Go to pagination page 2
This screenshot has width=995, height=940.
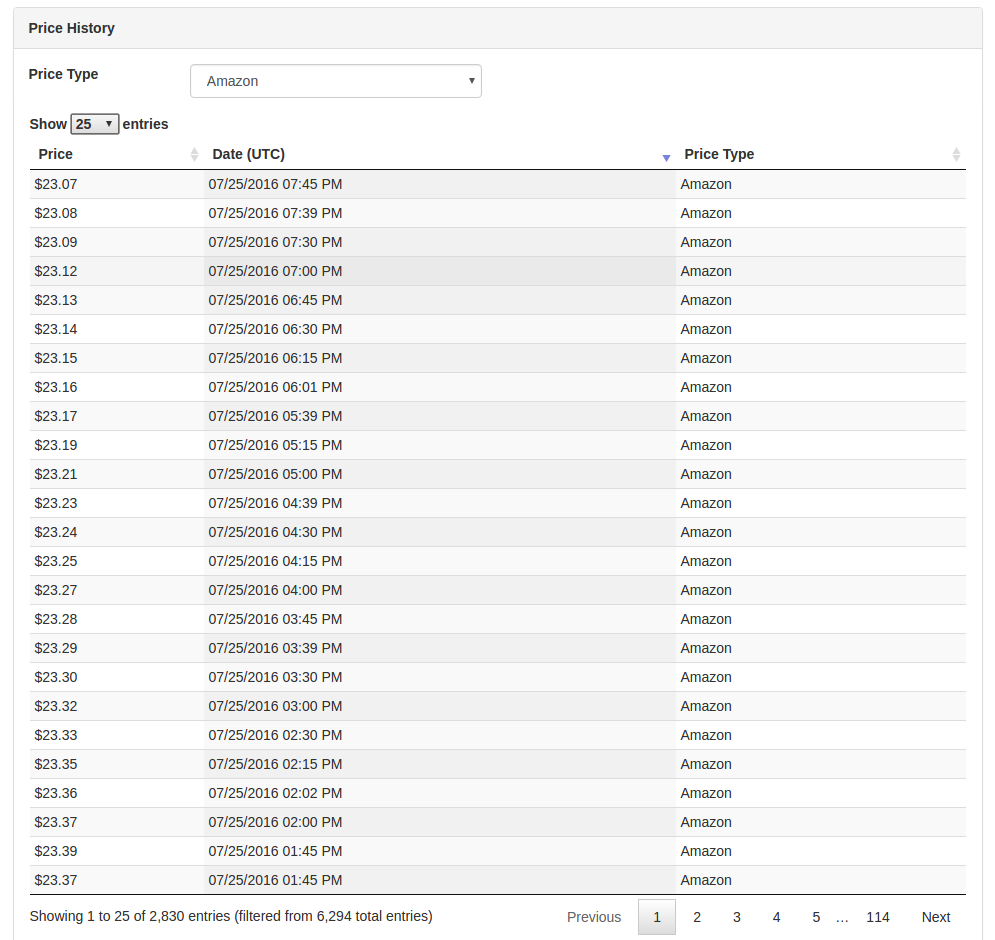697,917
